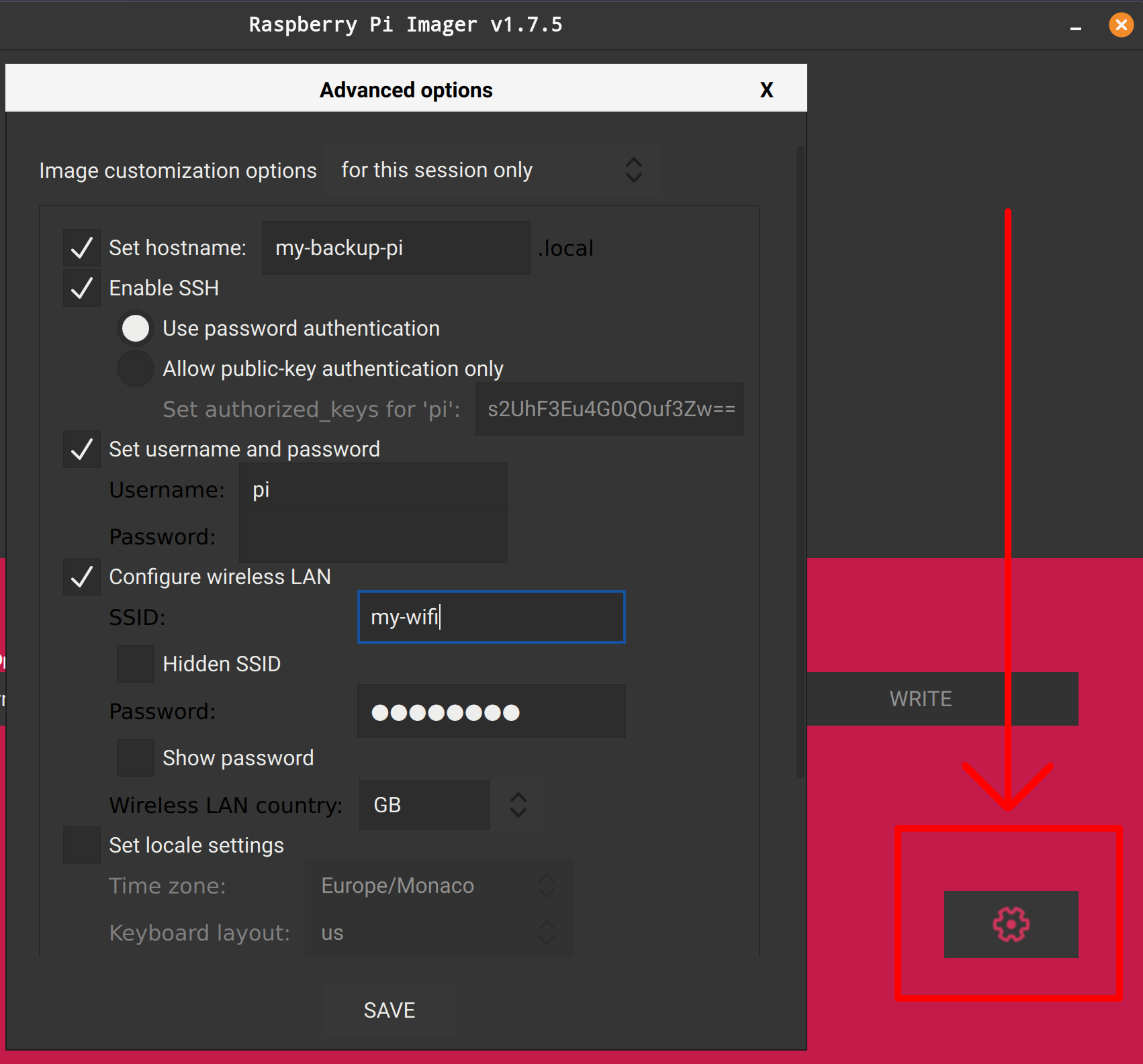The width and height of the screenshot is (1143, 1064).
Task: Close the Imager with orange X
Action: click(x=1121, y=26)
